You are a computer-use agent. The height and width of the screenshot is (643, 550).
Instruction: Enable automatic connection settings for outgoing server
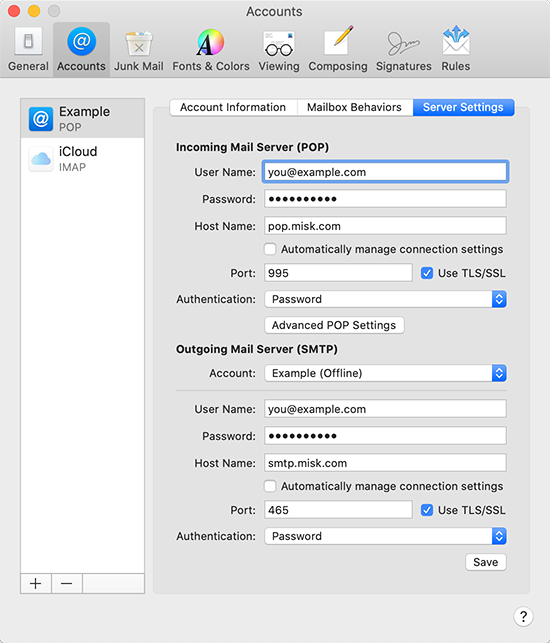pyautogui.click(x=270, y=486)
